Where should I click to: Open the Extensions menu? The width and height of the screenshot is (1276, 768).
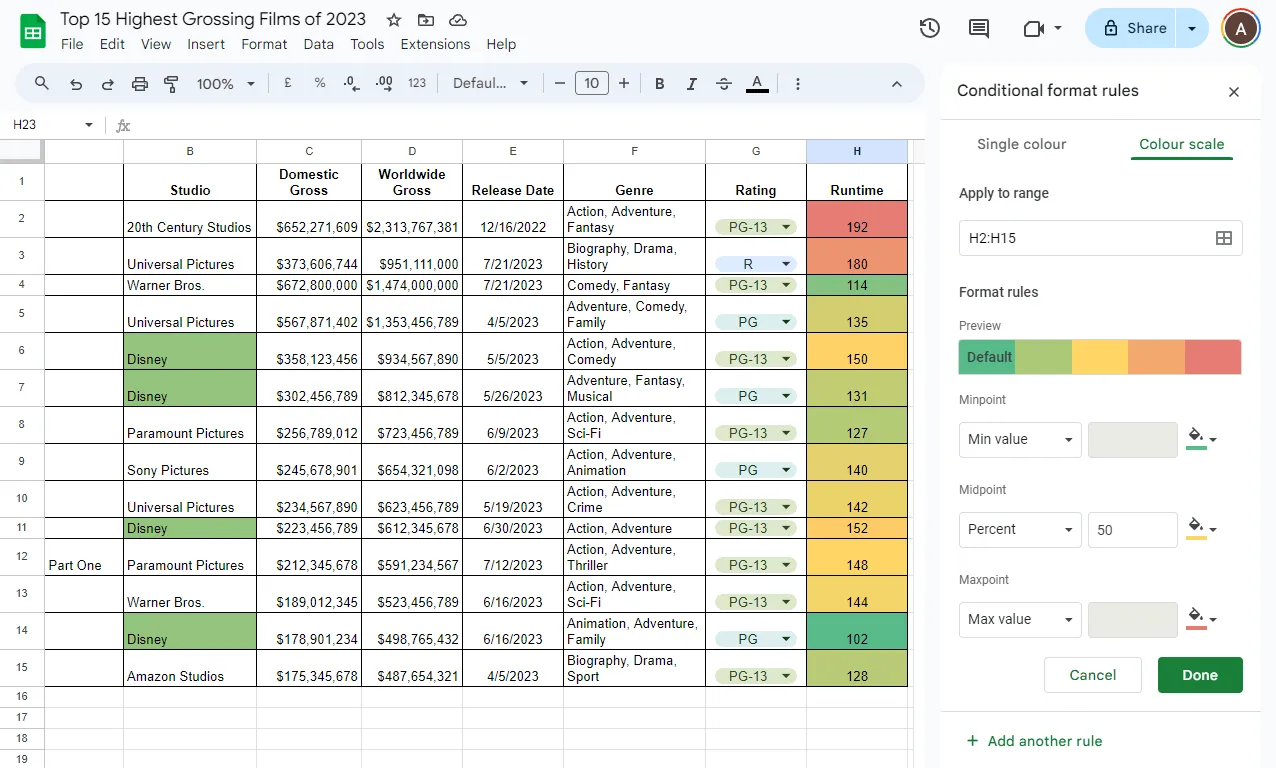[435, 44]
